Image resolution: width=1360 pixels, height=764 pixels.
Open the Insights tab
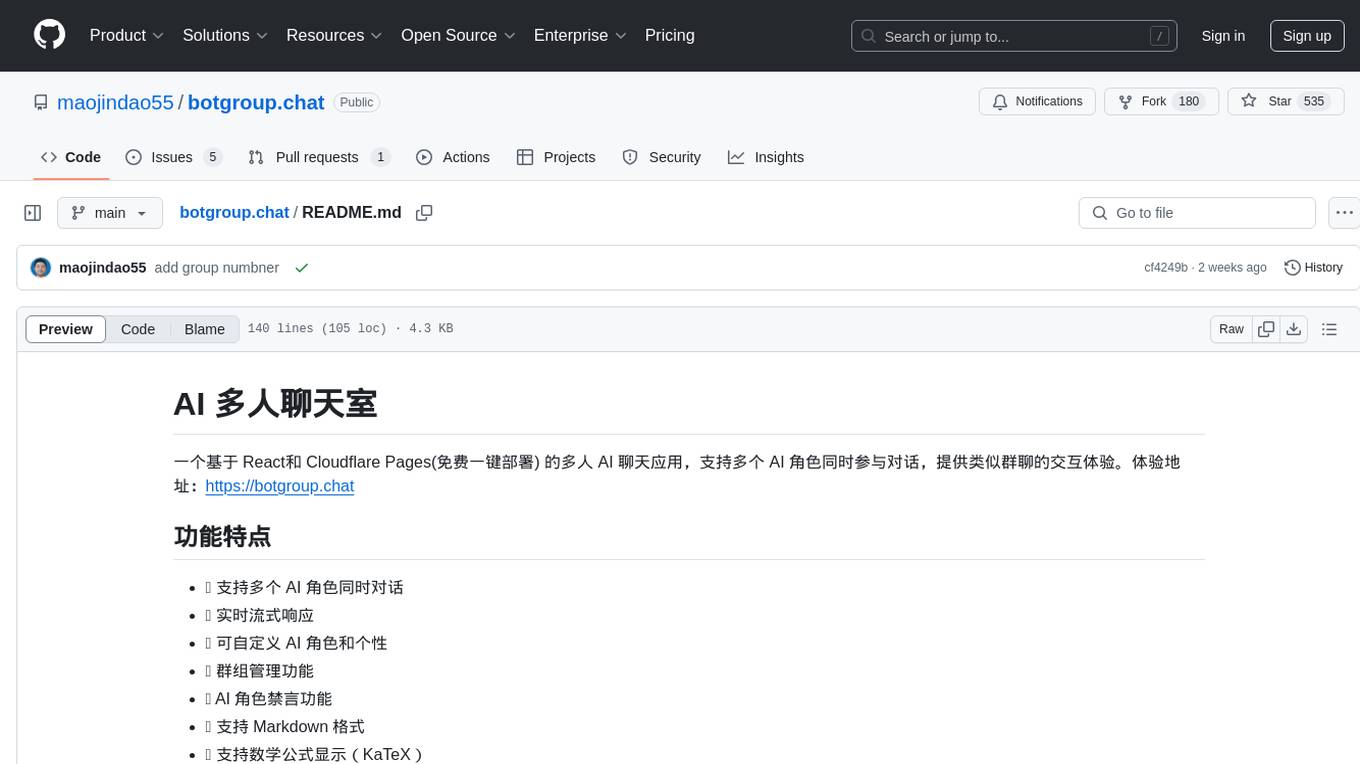point(766,157)
